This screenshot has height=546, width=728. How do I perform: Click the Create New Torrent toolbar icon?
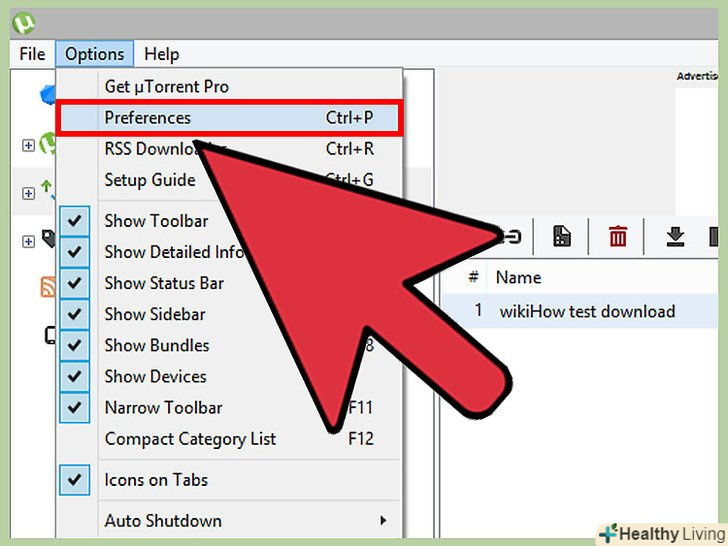pyautogui.click(x=562, y=236)
